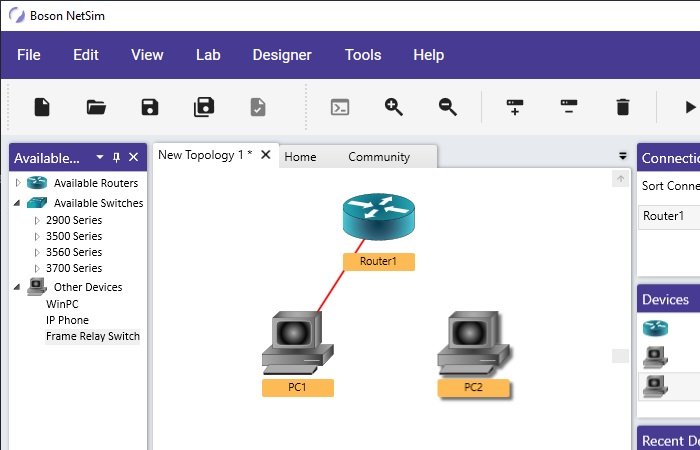Open the console terminal icon
700x450 pixels.
click(x=340, y=107)
